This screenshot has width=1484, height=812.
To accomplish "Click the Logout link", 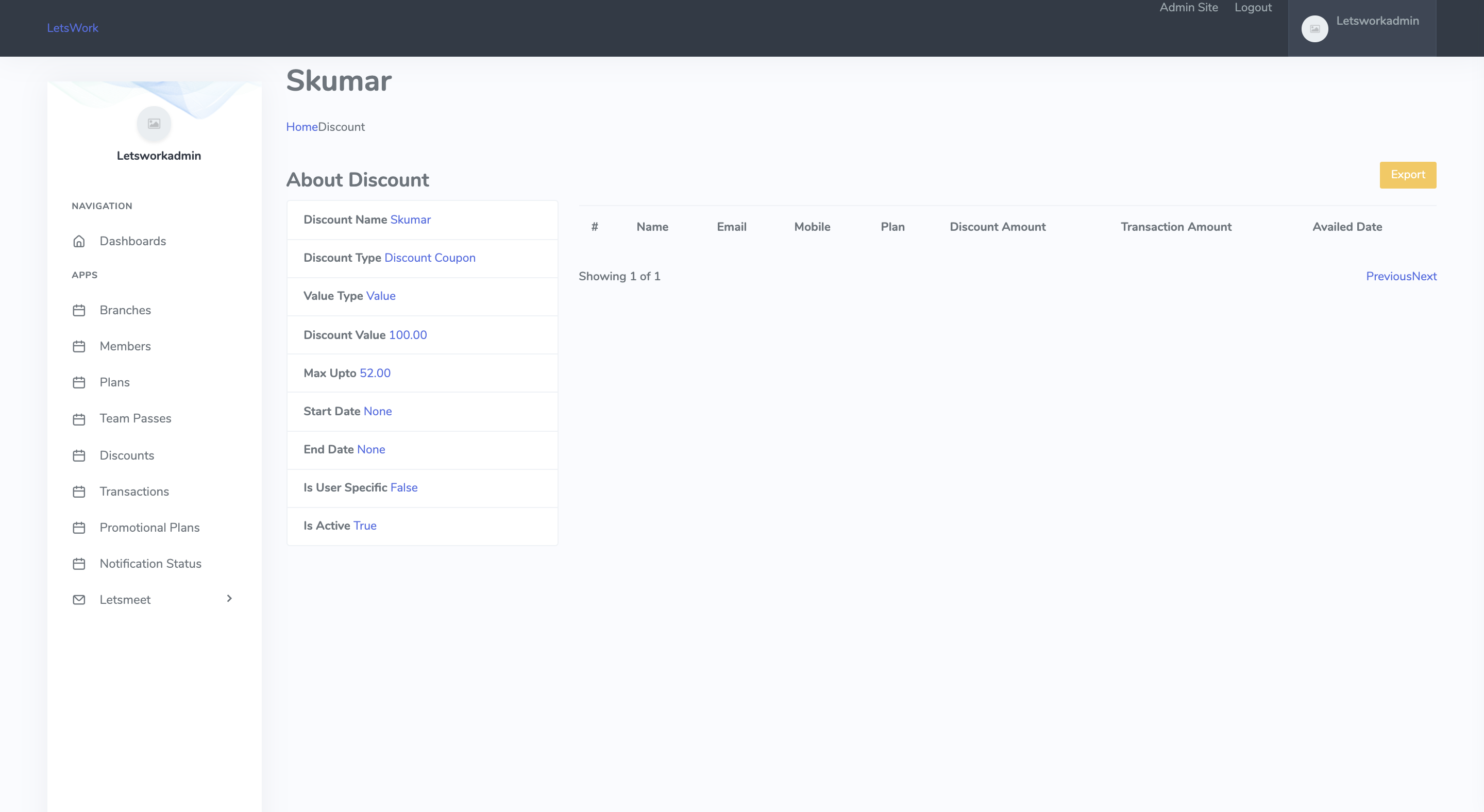I will point(1253,8).
